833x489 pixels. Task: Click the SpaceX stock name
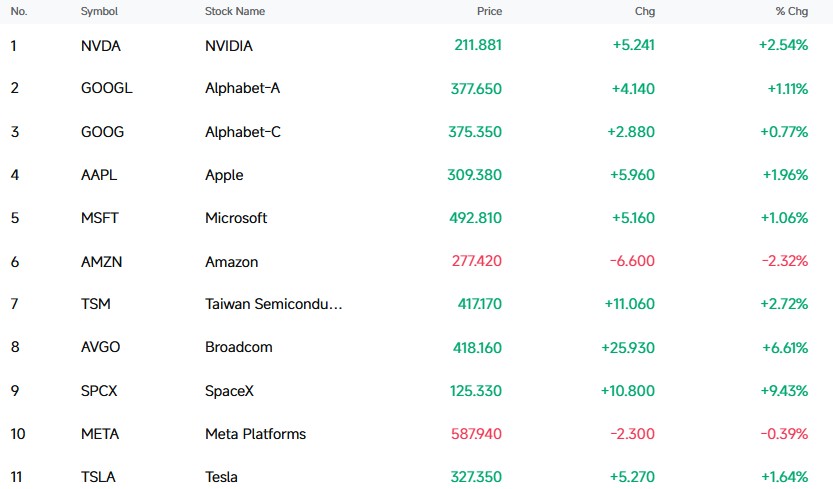(x=230, y=391)
